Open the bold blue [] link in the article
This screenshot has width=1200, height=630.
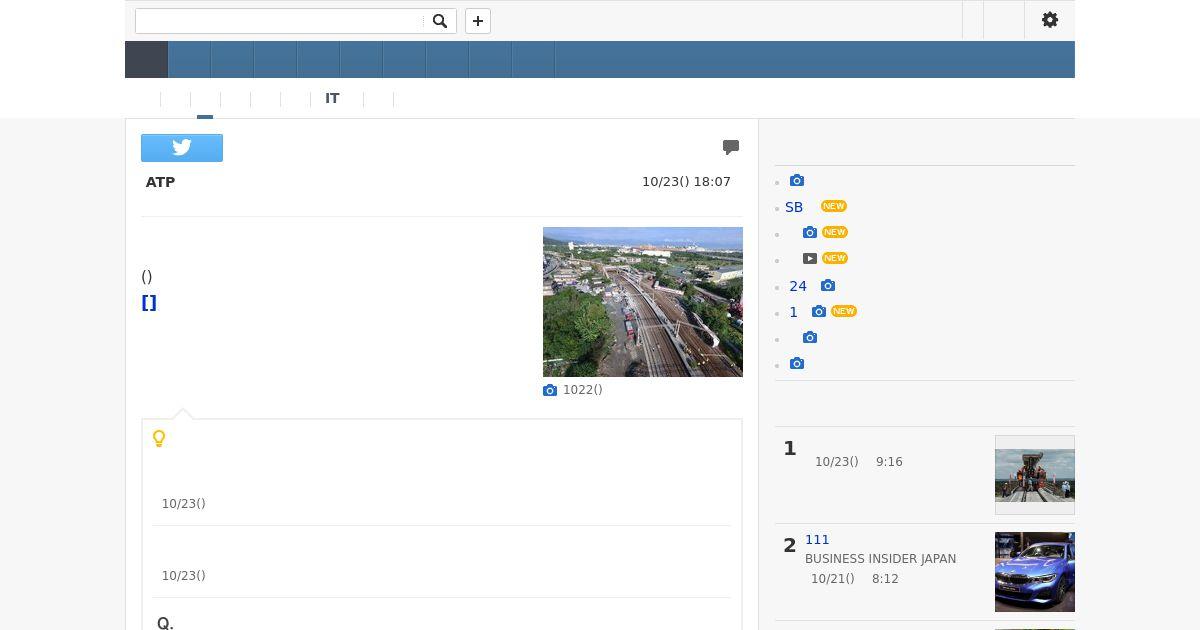pos(149,303)
